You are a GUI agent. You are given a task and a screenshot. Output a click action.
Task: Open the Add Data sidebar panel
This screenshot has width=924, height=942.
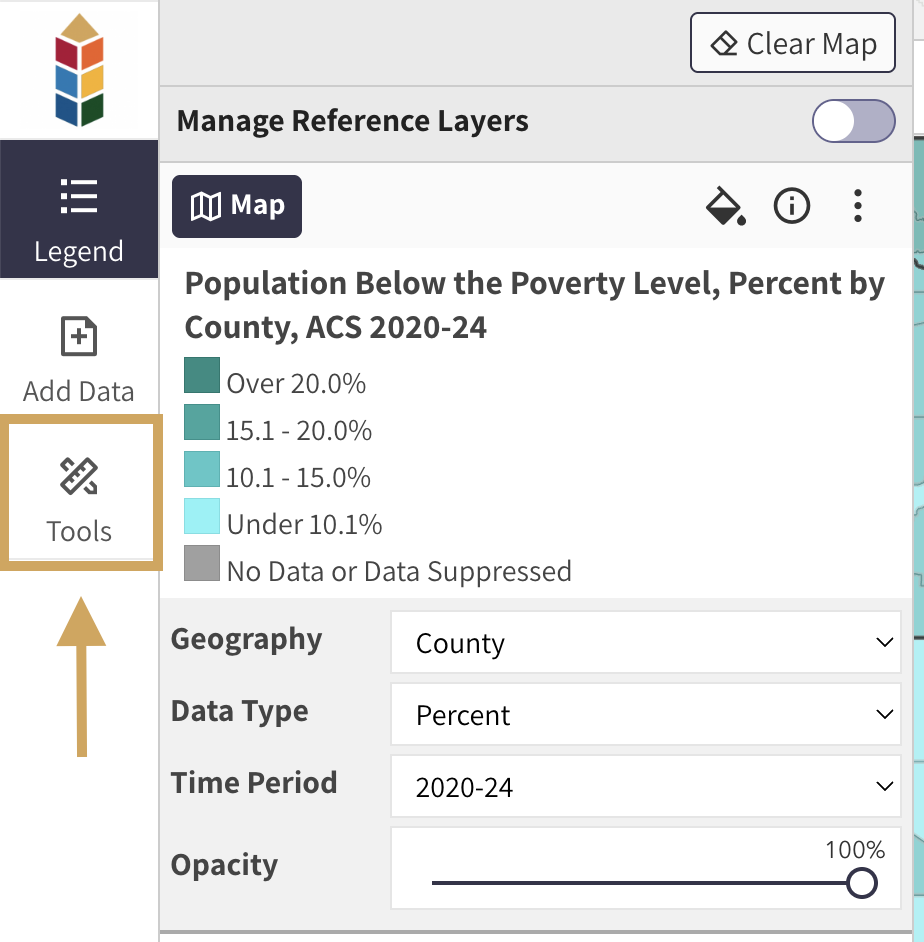(x=79, y=359)
